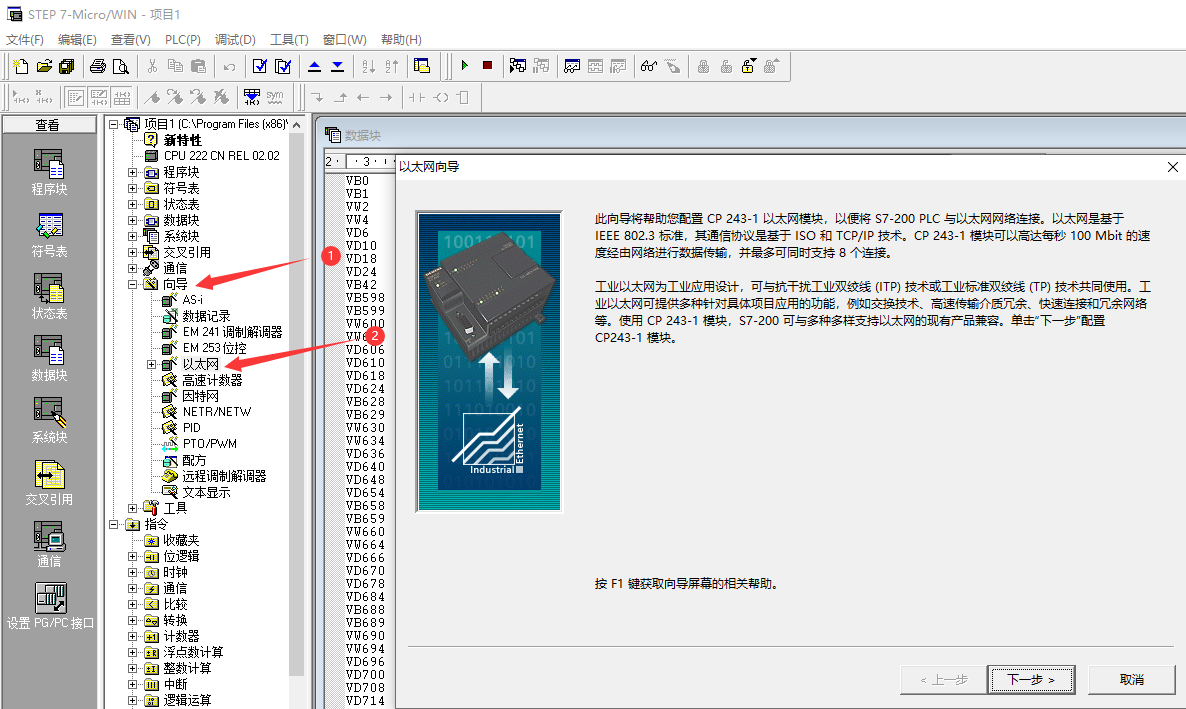Click the red STOP icon
This screenshot has width=1186, height=709.
[487, 66]
